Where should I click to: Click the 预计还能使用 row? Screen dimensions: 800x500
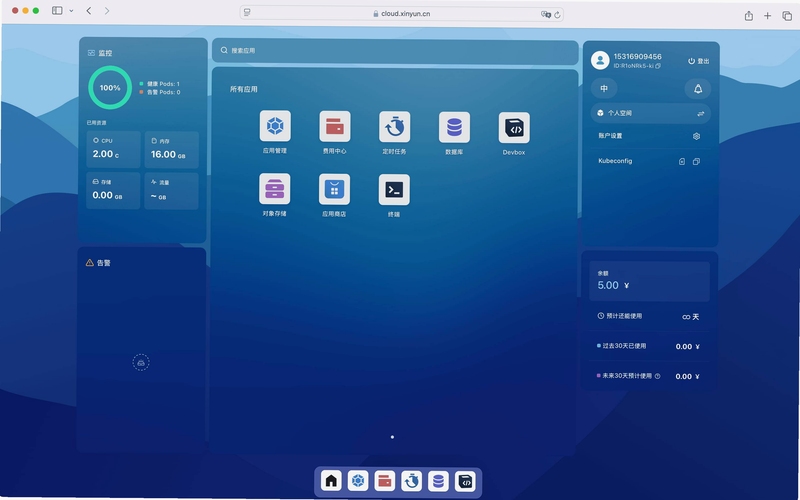648,316
